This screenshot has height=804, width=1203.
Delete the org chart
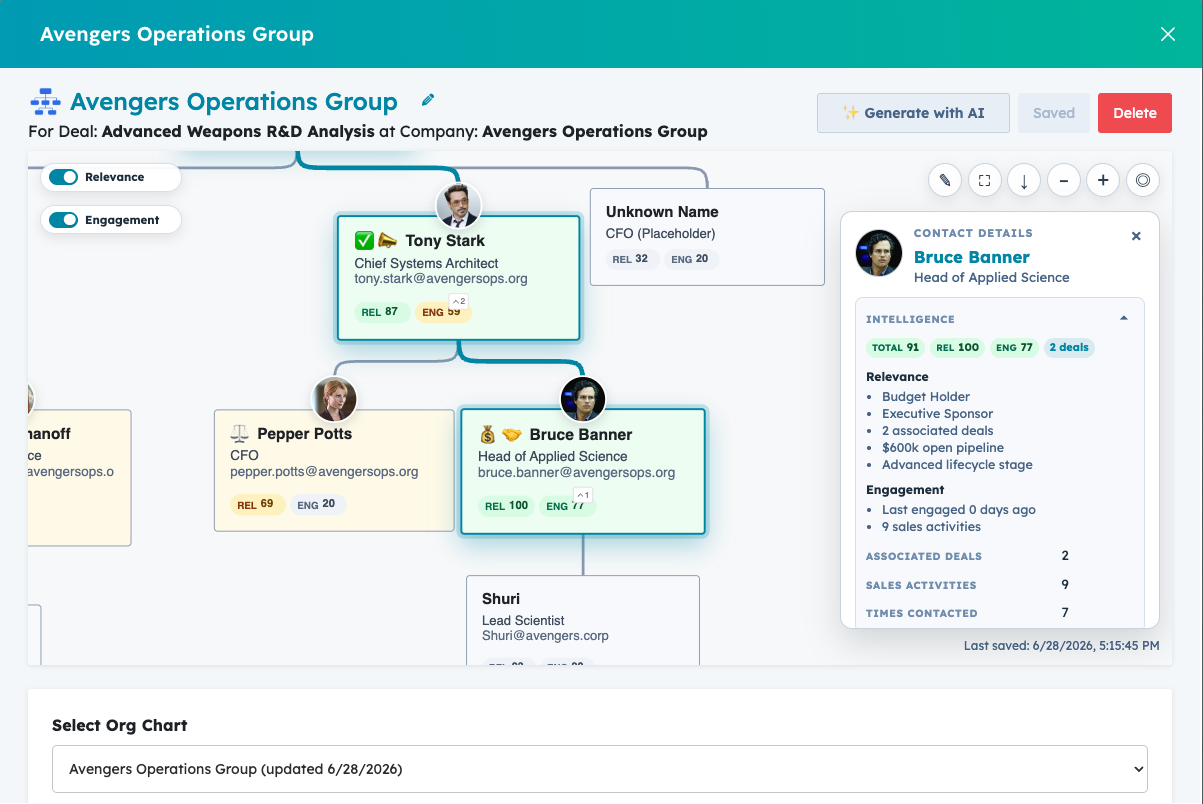coord(1135,113)
